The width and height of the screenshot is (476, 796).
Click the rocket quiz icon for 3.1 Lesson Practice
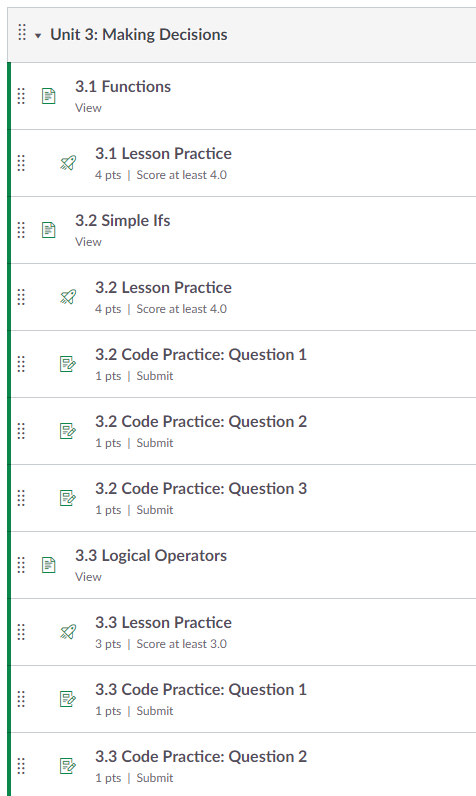(68, 163)
